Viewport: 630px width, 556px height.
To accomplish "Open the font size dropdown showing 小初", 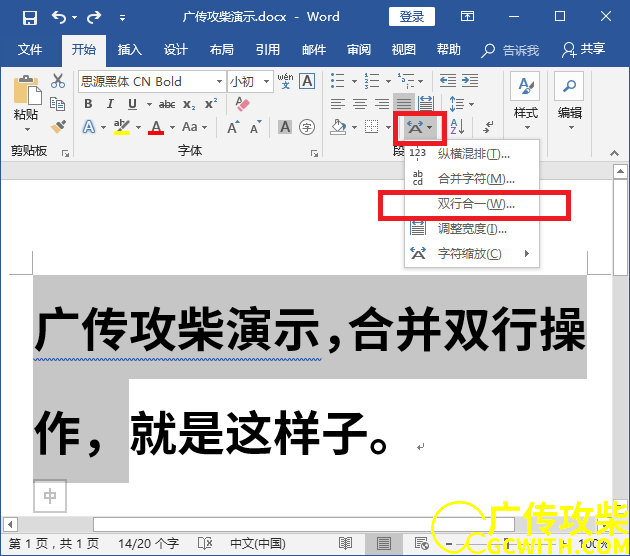I will tap(266, 82).
